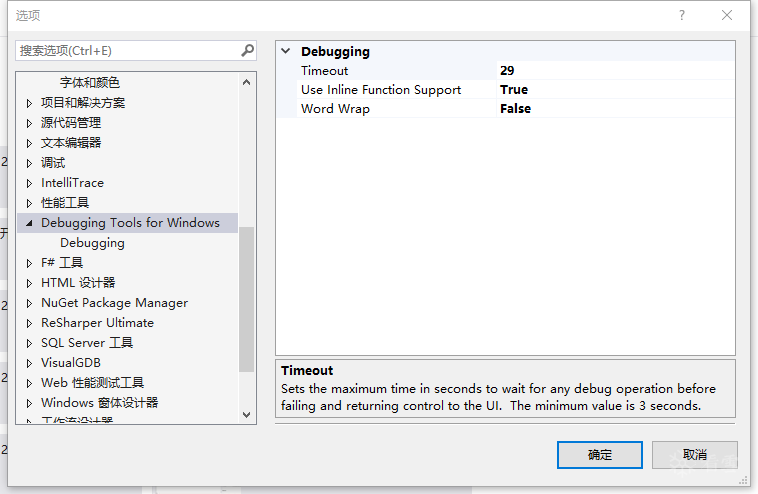The height and width of the screenshot is (494, 758).
Task: Toggle Use Inline Function Support value
Action: [614, 90]
